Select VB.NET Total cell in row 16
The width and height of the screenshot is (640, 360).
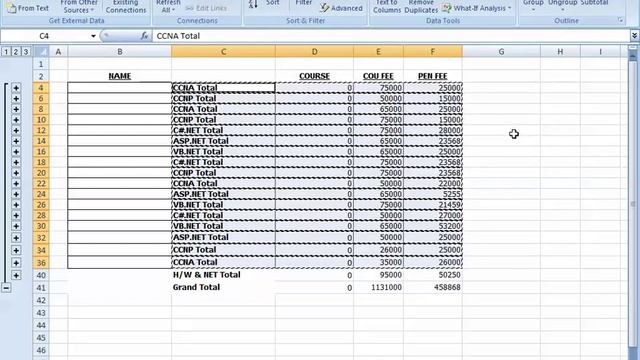point(223,151)
